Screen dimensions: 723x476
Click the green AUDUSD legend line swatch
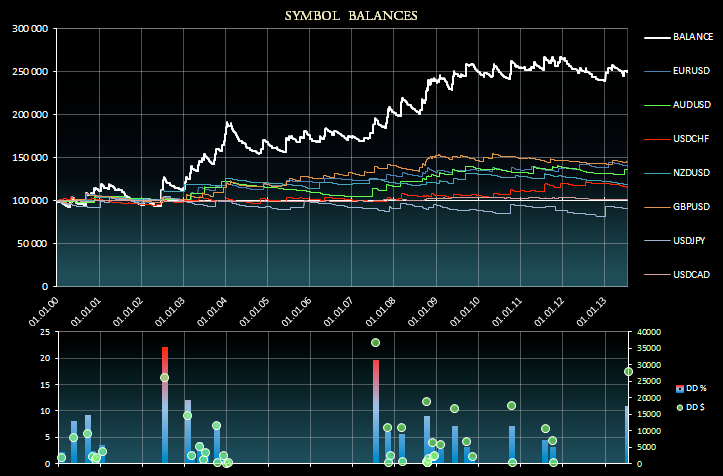coord(657,105)
